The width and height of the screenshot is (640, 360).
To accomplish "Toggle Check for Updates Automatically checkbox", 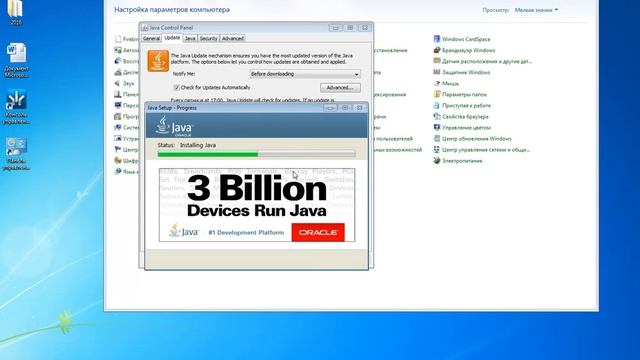I will (176, 87).
